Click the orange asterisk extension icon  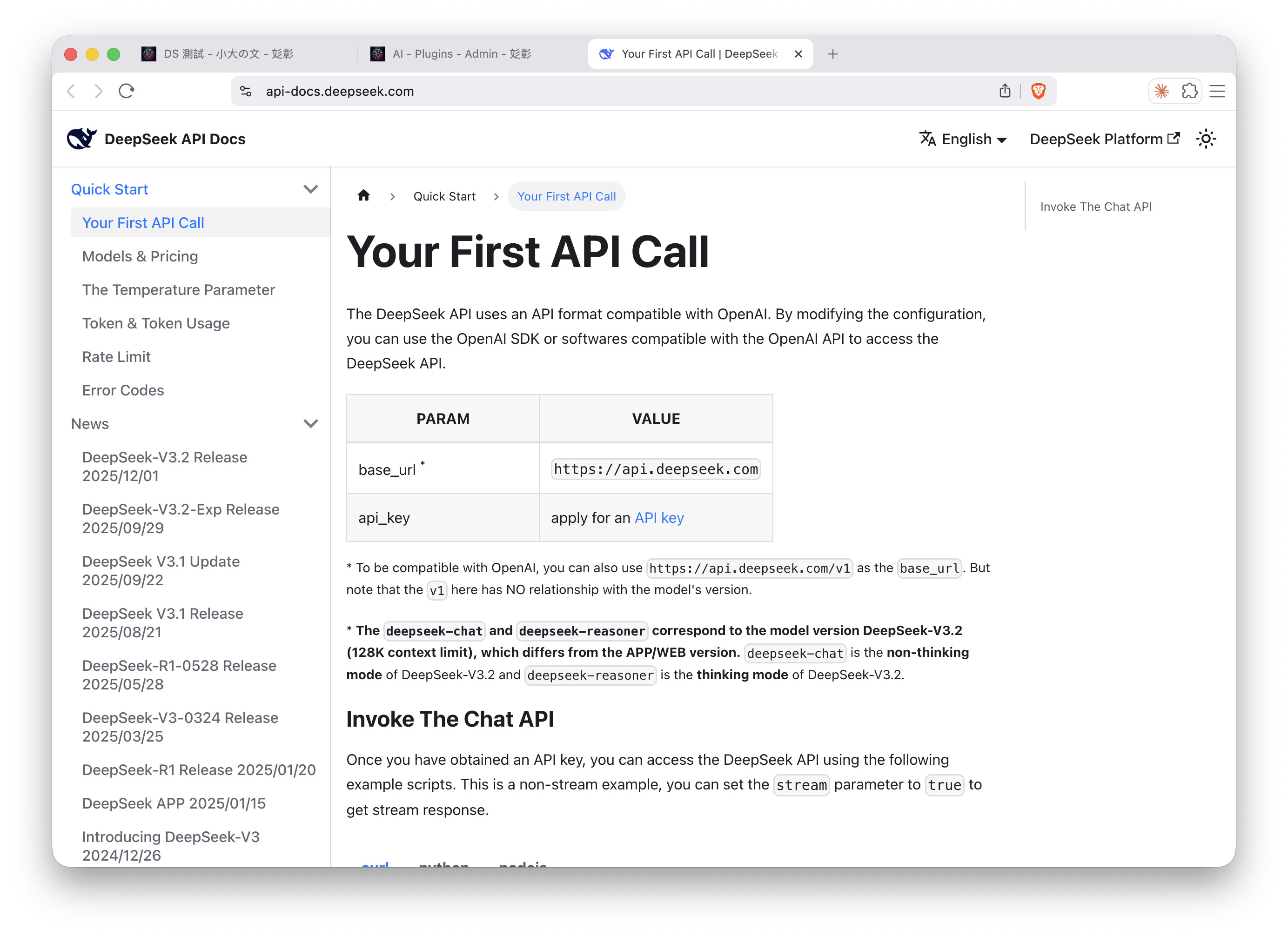point(1161,91)
